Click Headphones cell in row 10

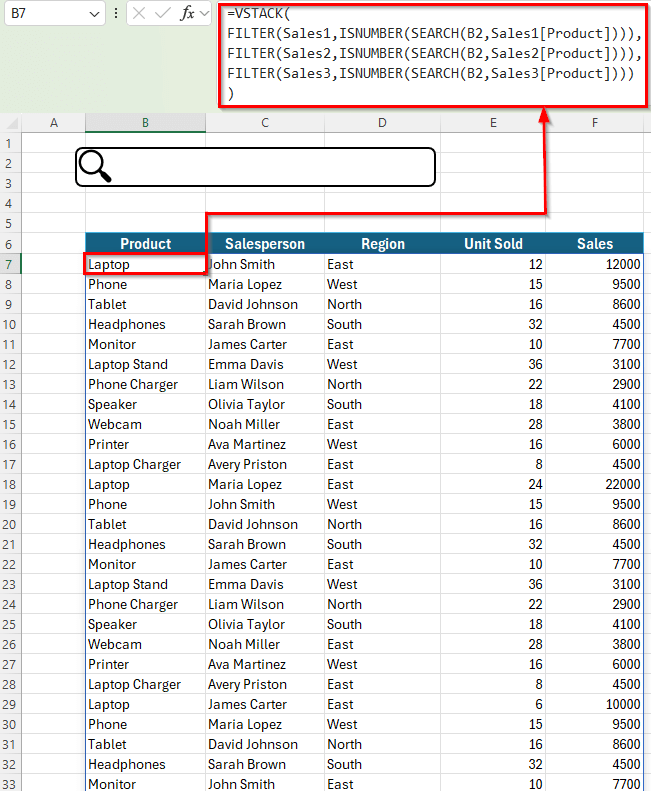(145, 324)
